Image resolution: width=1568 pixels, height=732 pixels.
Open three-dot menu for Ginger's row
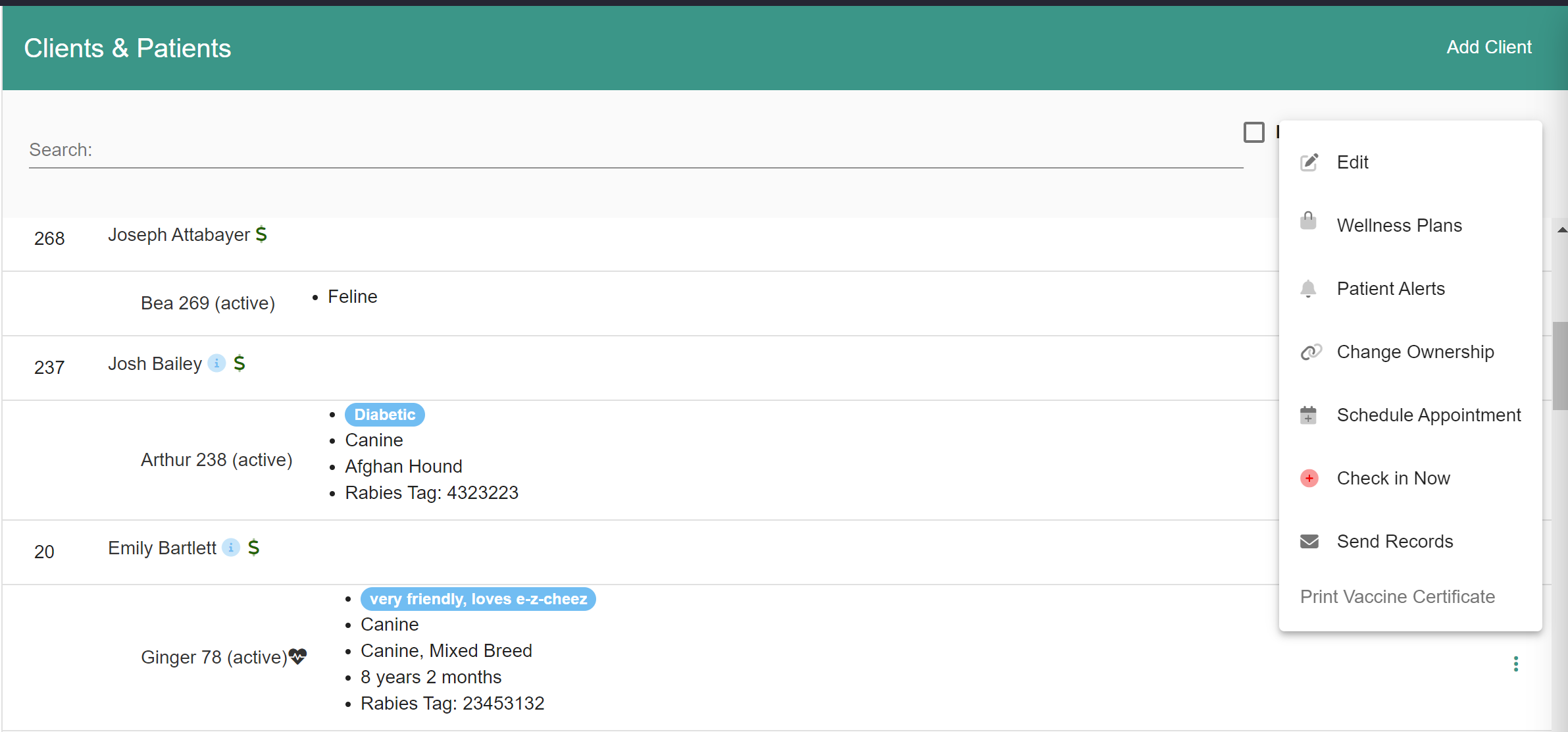point(1515,664)
